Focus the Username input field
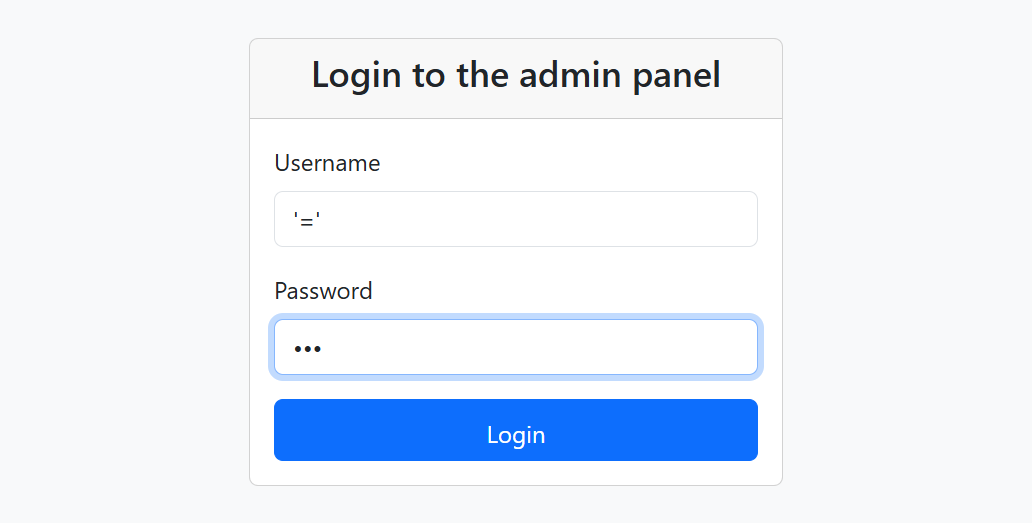 pos(515,219)
